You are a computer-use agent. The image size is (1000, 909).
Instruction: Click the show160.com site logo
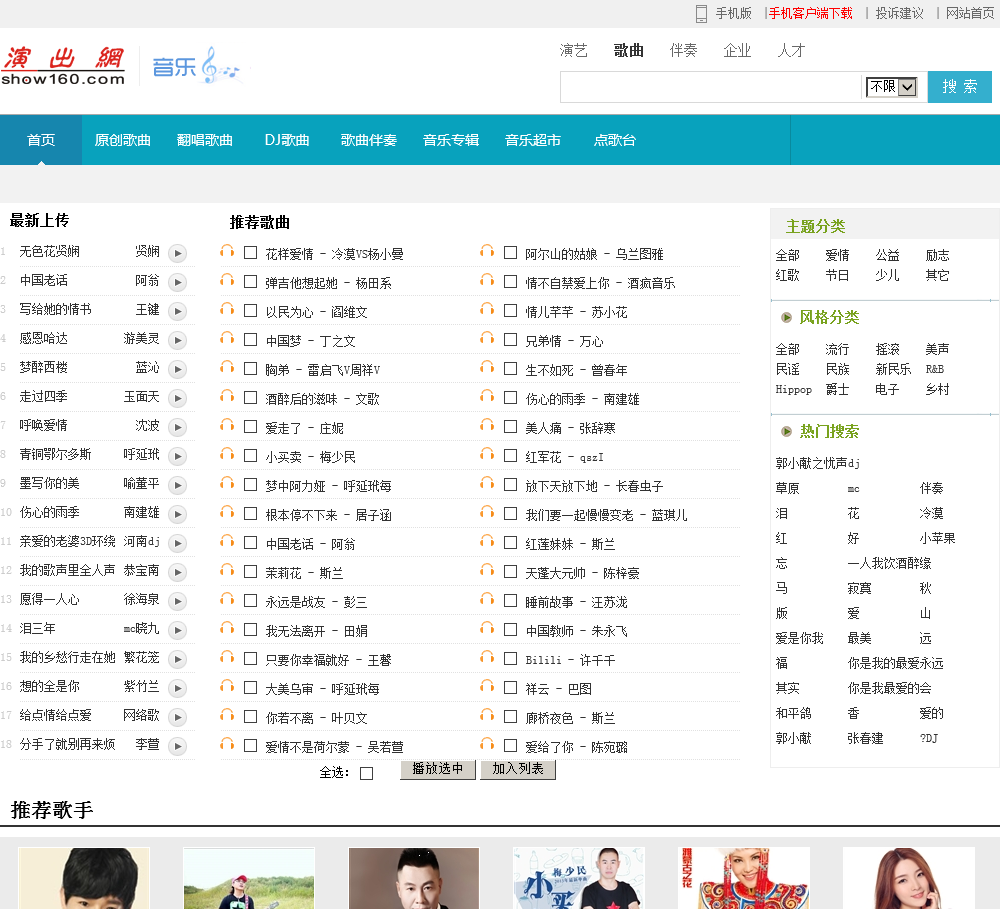pos(63,66)
